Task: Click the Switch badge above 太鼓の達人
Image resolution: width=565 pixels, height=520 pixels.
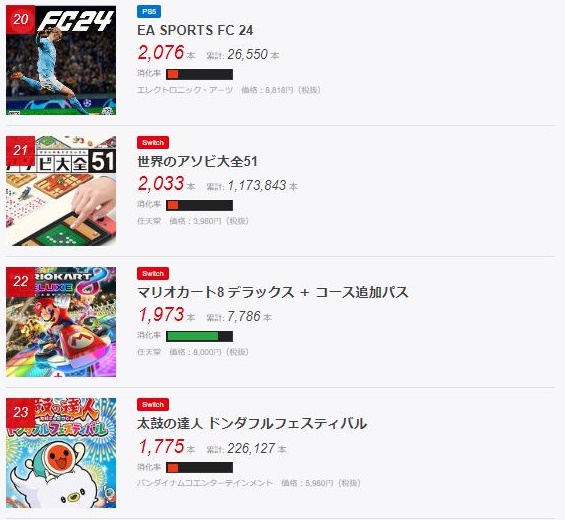Action: click(x=153, y=404)
